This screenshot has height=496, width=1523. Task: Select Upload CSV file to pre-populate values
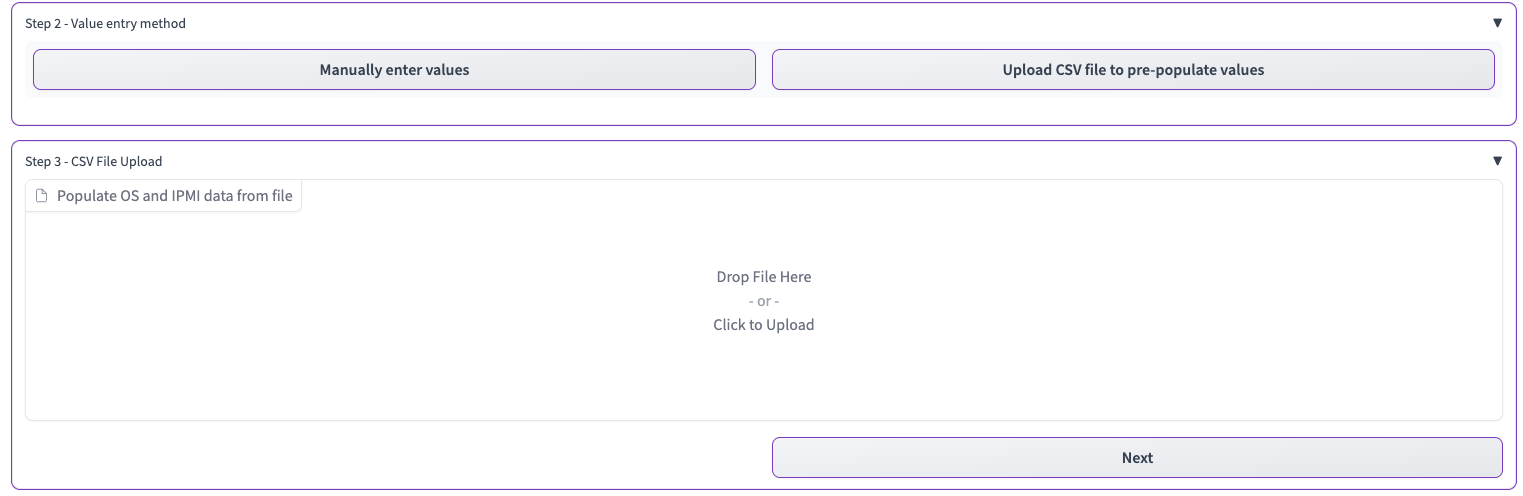tap(1133, 70)
